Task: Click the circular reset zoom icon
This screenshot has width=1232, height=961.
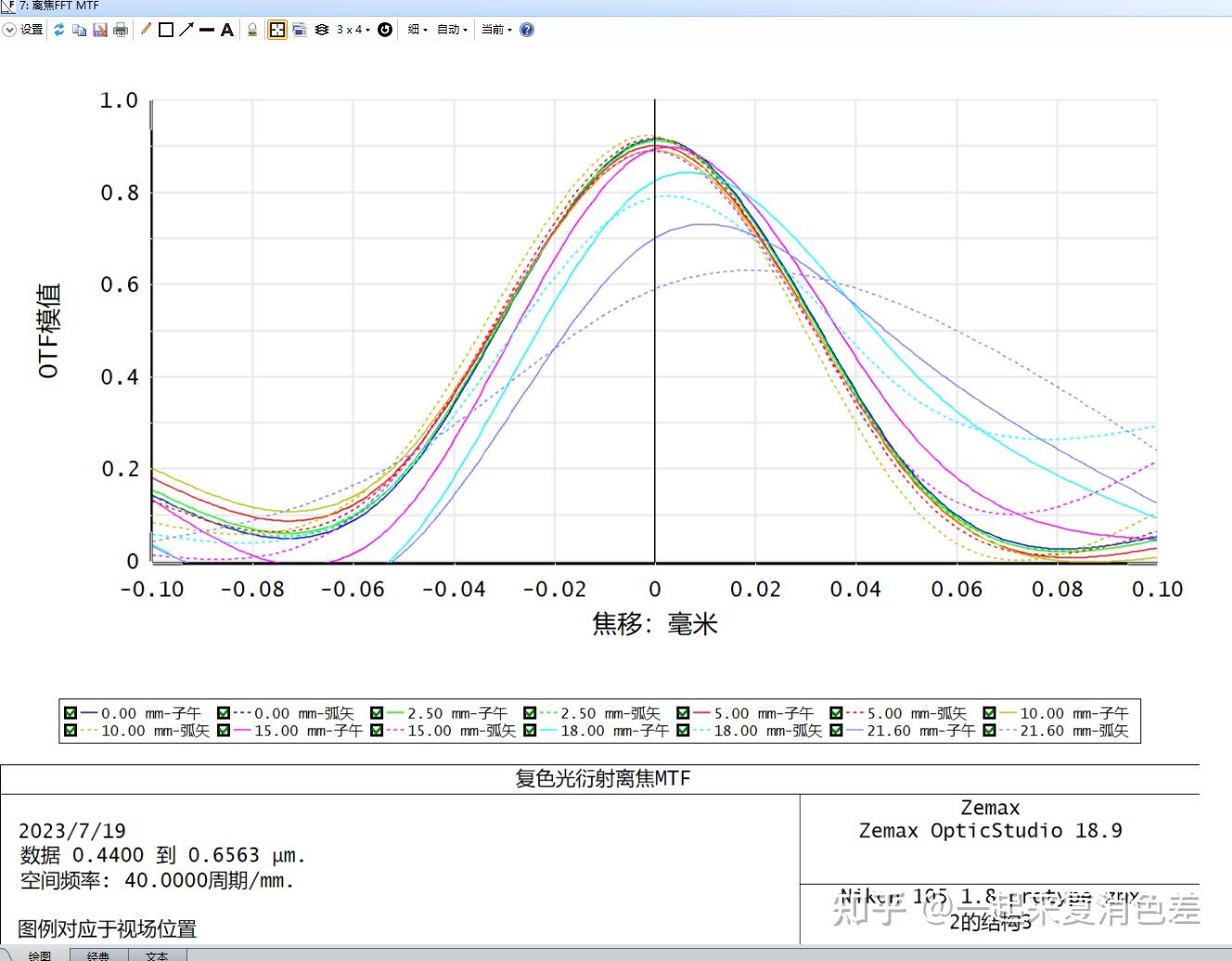Action: 385,30
